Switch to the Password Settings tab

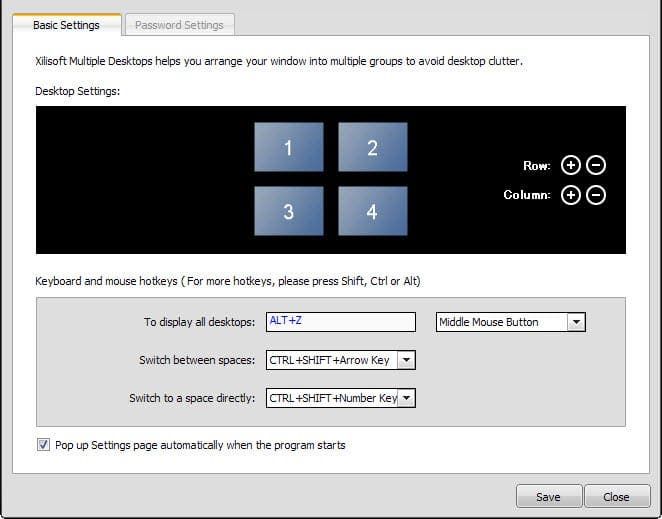[179, 25]
